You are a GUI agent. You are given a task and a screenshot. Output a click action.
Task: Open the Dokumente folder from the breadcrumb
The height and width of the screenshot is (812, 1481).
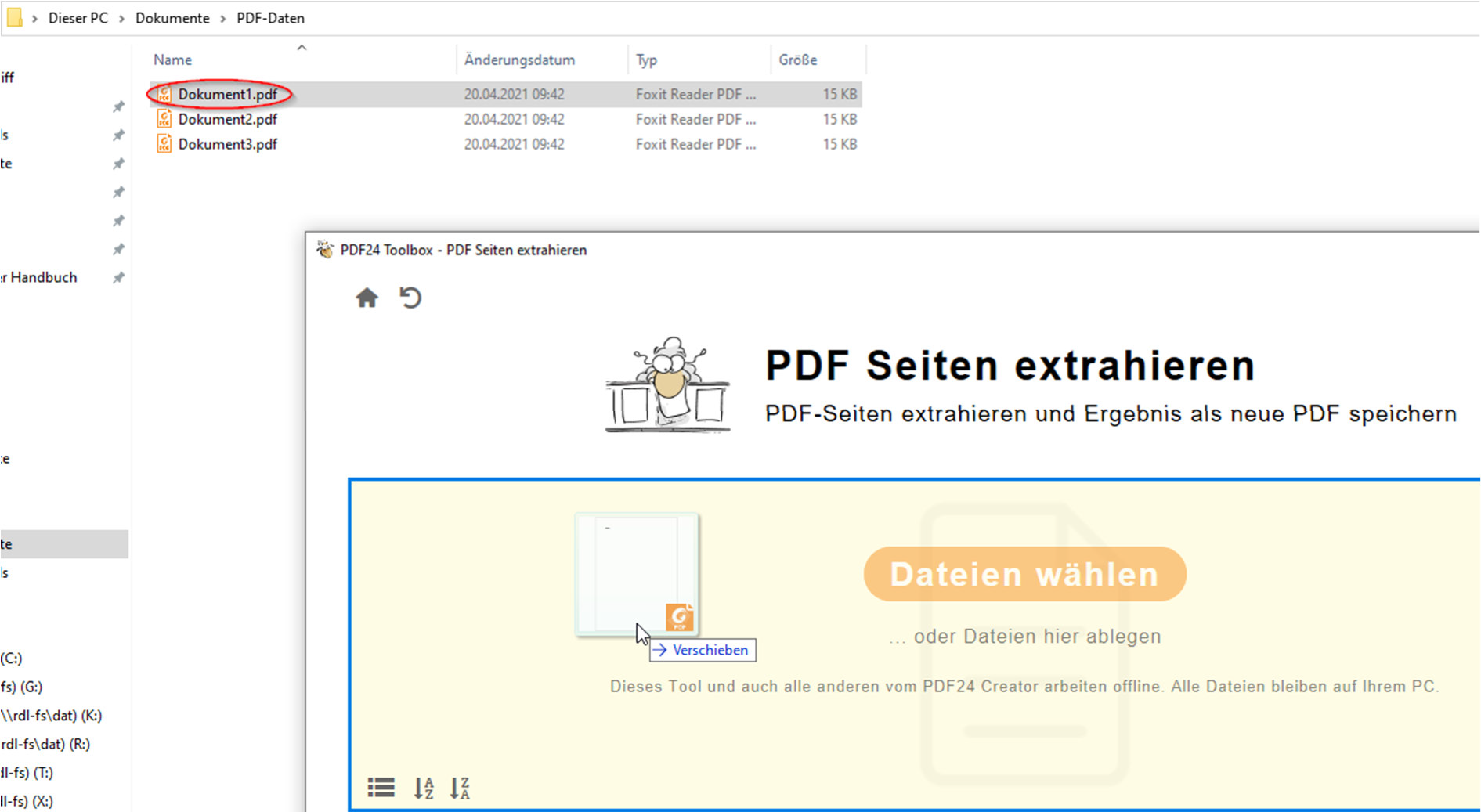172,17
